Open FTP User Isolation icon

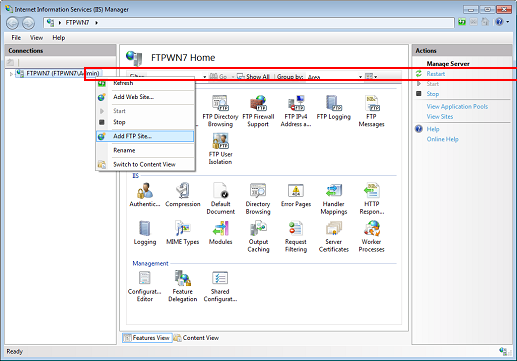click(220, 149)
